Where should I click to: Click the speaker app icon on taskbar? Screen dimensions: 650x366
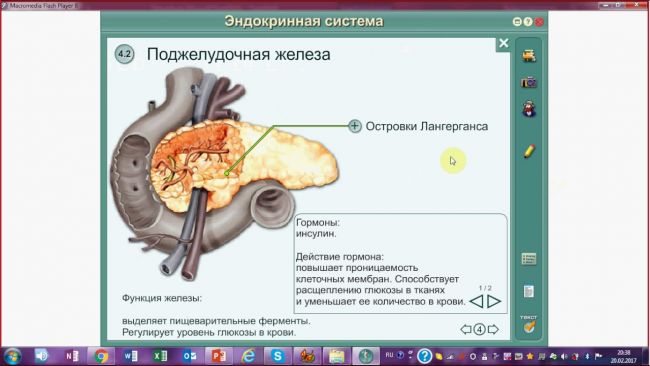click(42, 356)
